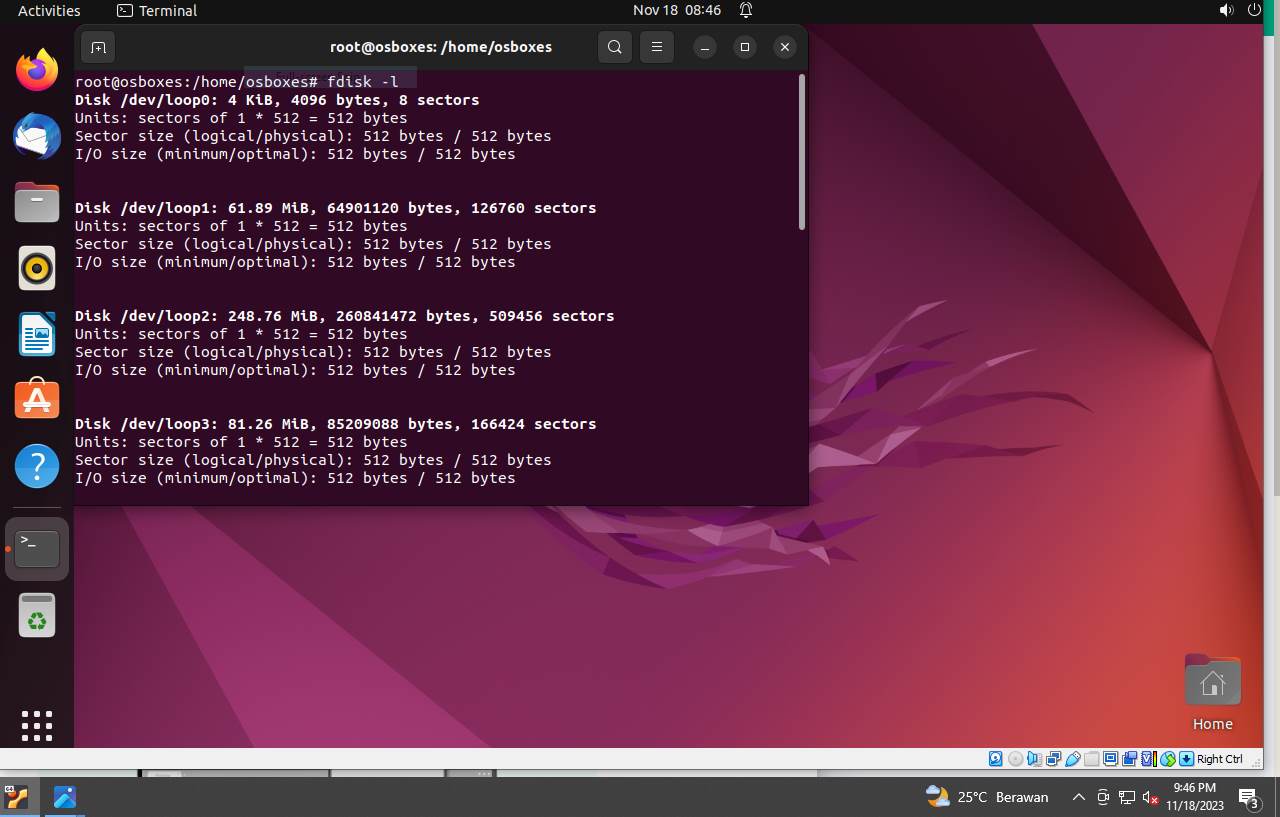
Task: Click the VirtualBox CPU load V indicator
Action: (x=1150, y=759)
